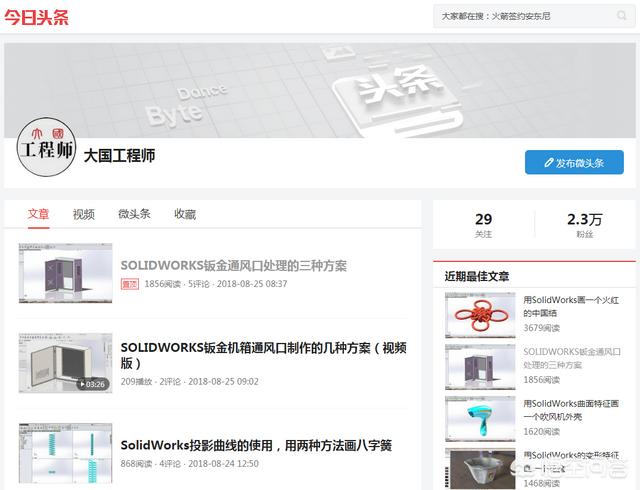The height and width of the screenshot is (490, 640).
Task: Click the sidebar thumbnail above 1468阅读
Action: [480, 469]
